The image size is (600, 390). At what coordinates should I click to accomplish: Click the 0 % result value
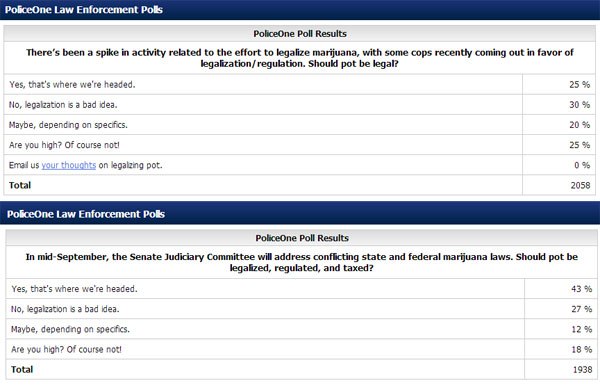point(582,165)
